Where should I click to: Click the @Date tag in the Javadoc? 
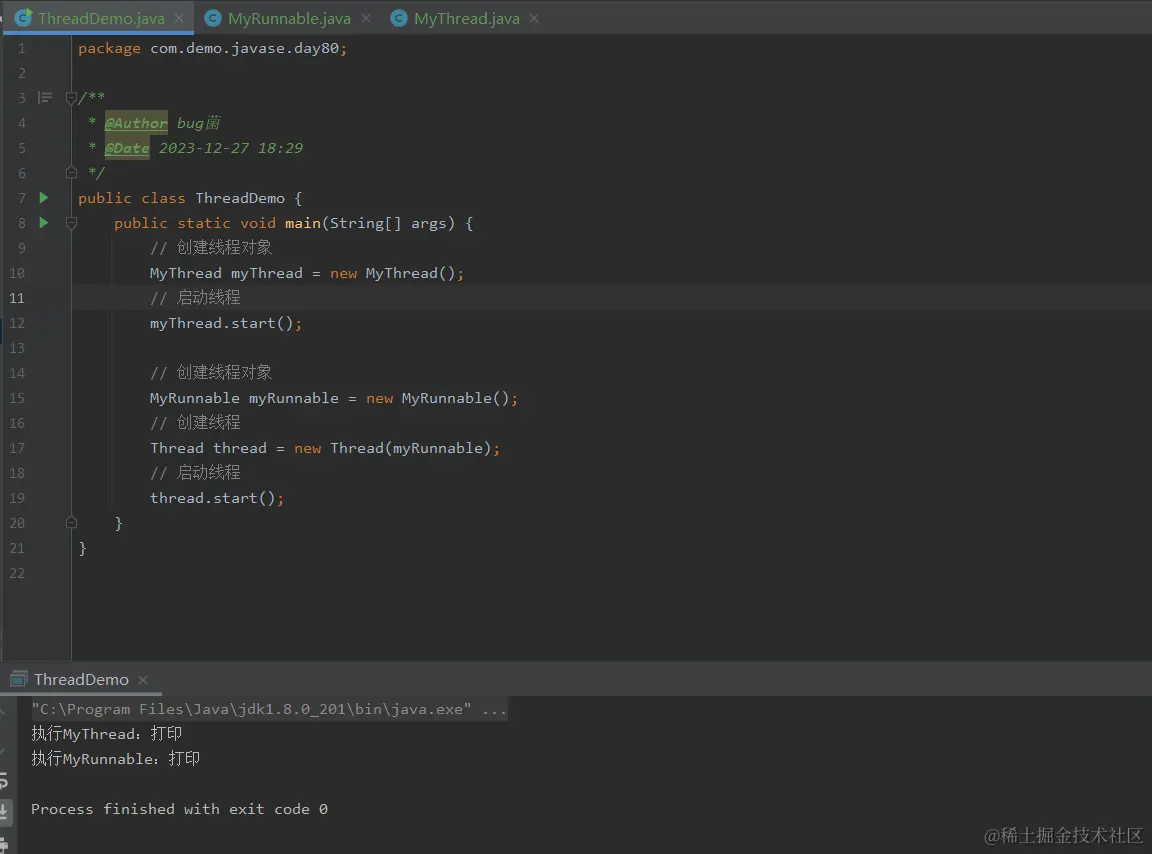127,148
